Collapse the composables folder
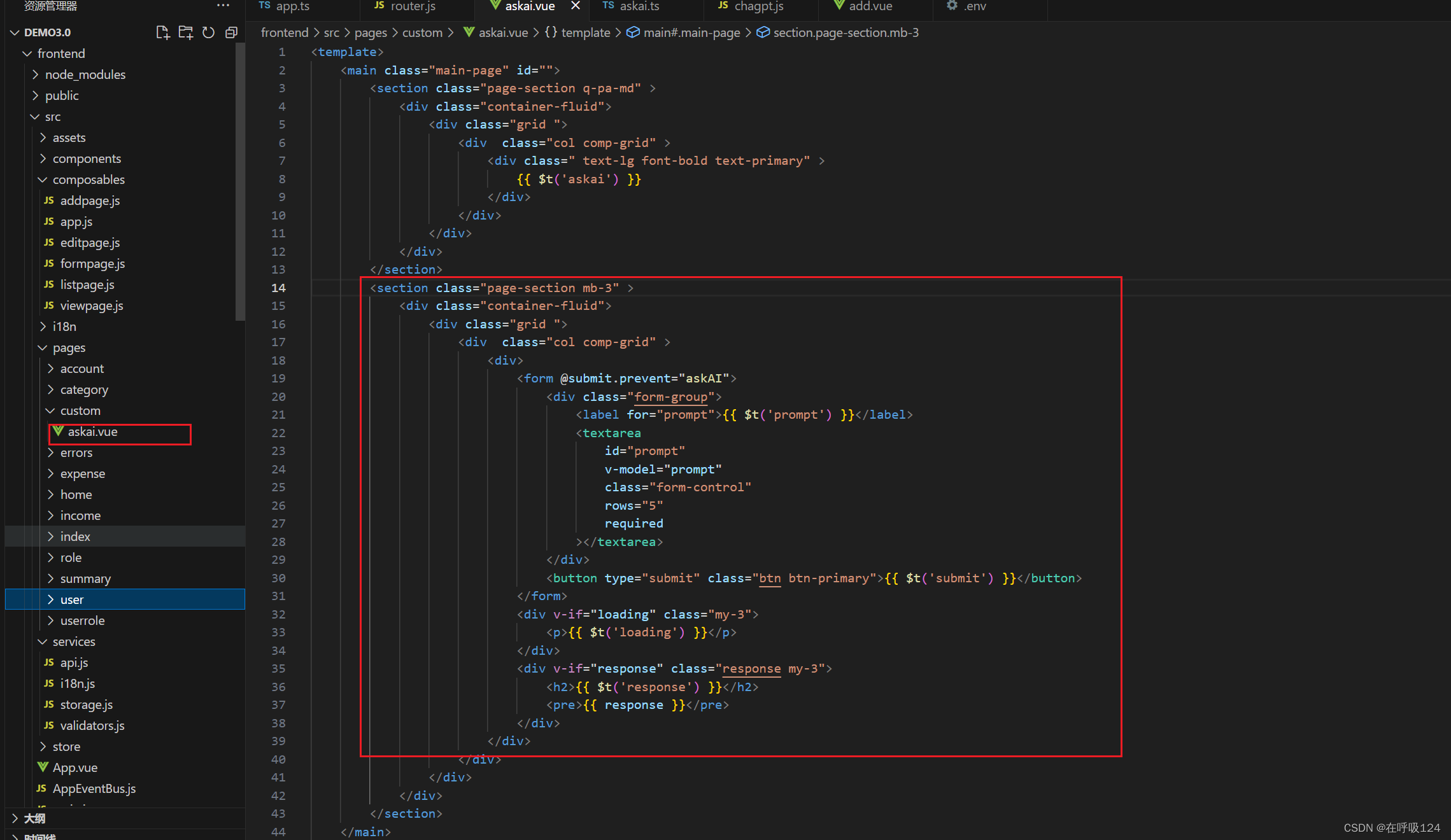This screenshot has height=840, width=1451. point(88,179)
